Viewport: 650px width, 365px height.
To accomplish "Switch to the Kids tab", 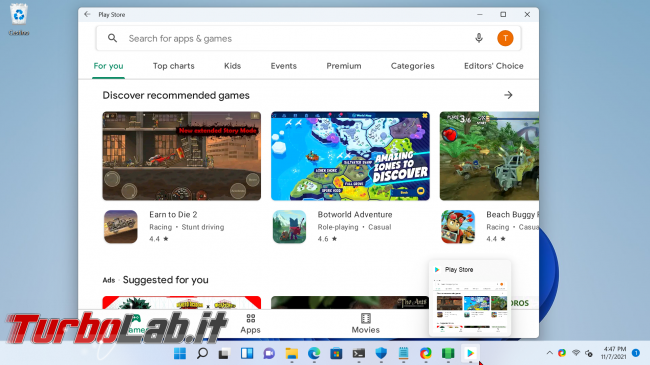I will click(233, 66).
